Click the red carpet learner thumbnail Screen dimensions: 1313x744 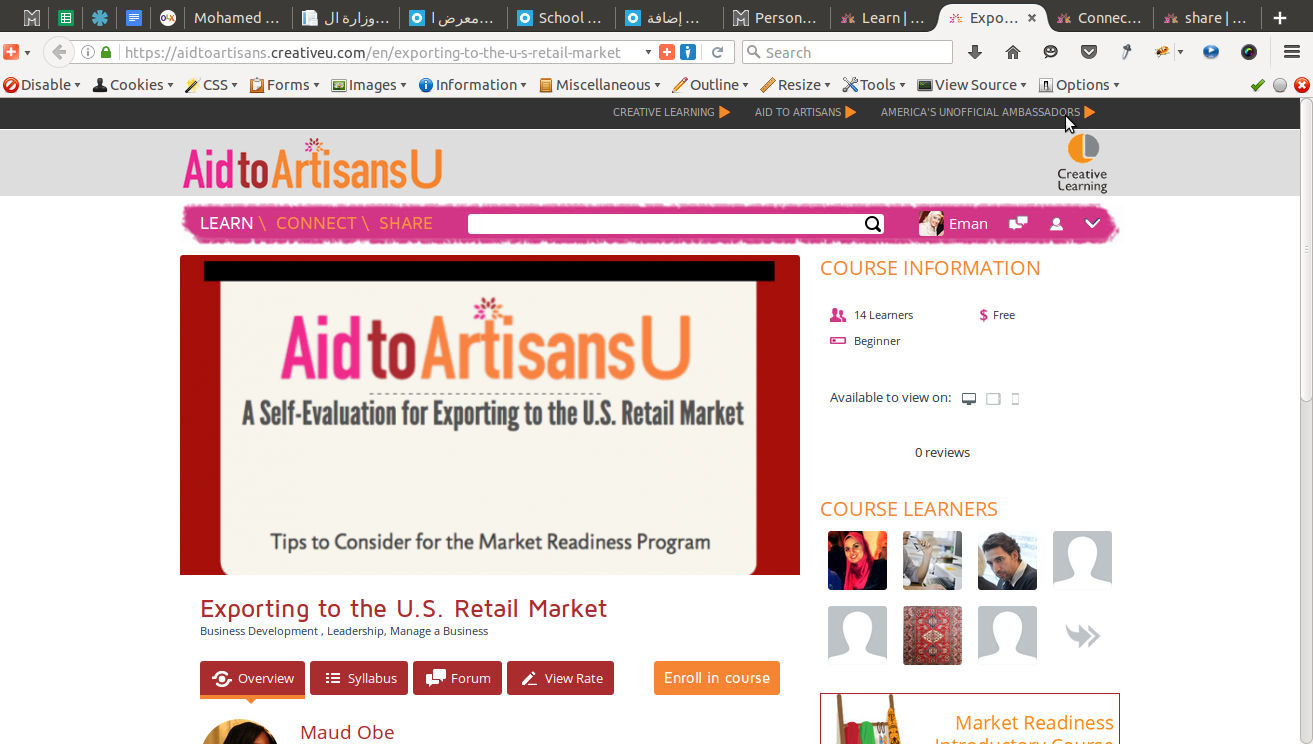[x=932, y=636]
